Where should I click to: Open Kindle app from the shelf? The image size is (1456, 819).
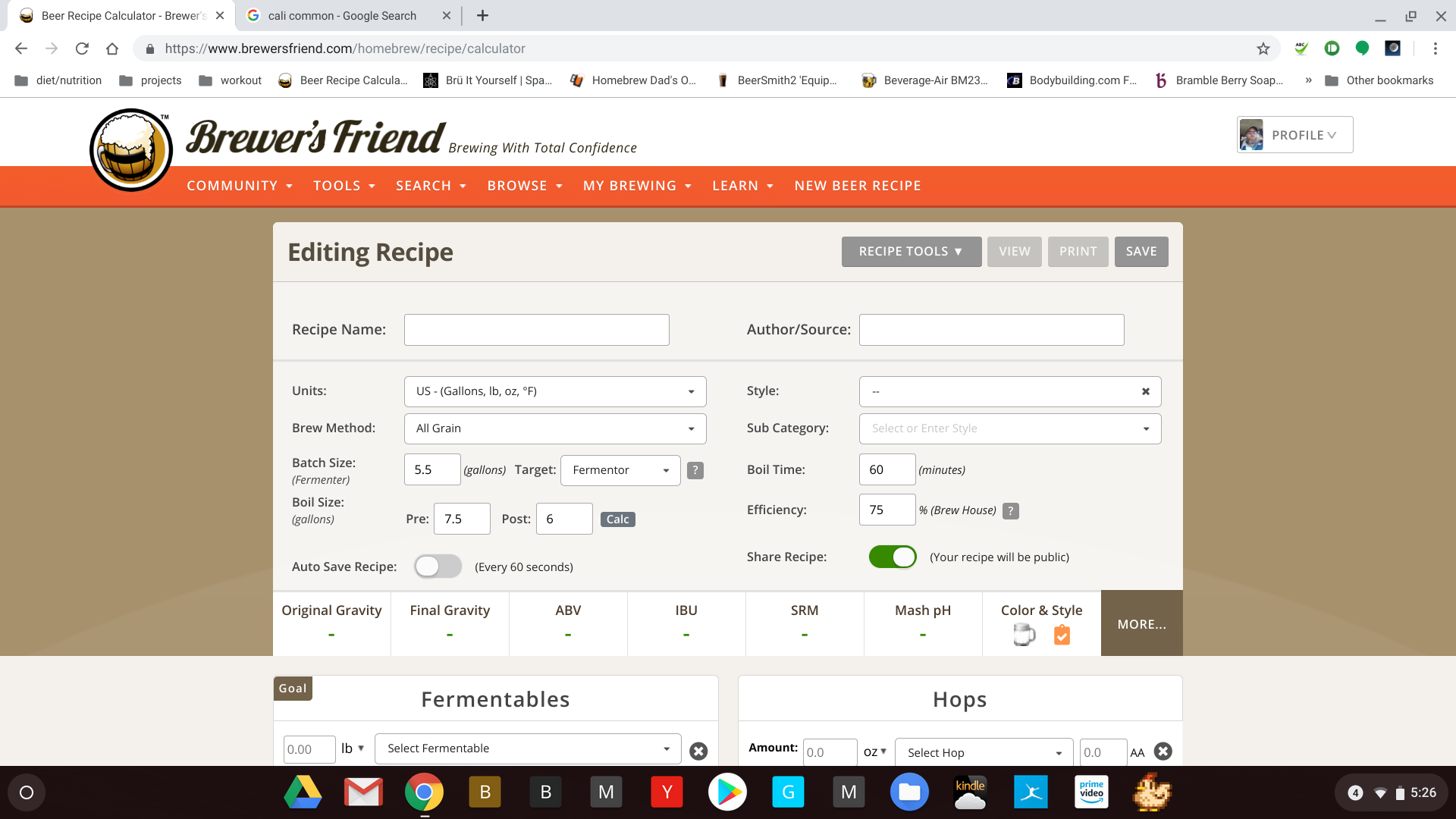click(x=970, y=792)
